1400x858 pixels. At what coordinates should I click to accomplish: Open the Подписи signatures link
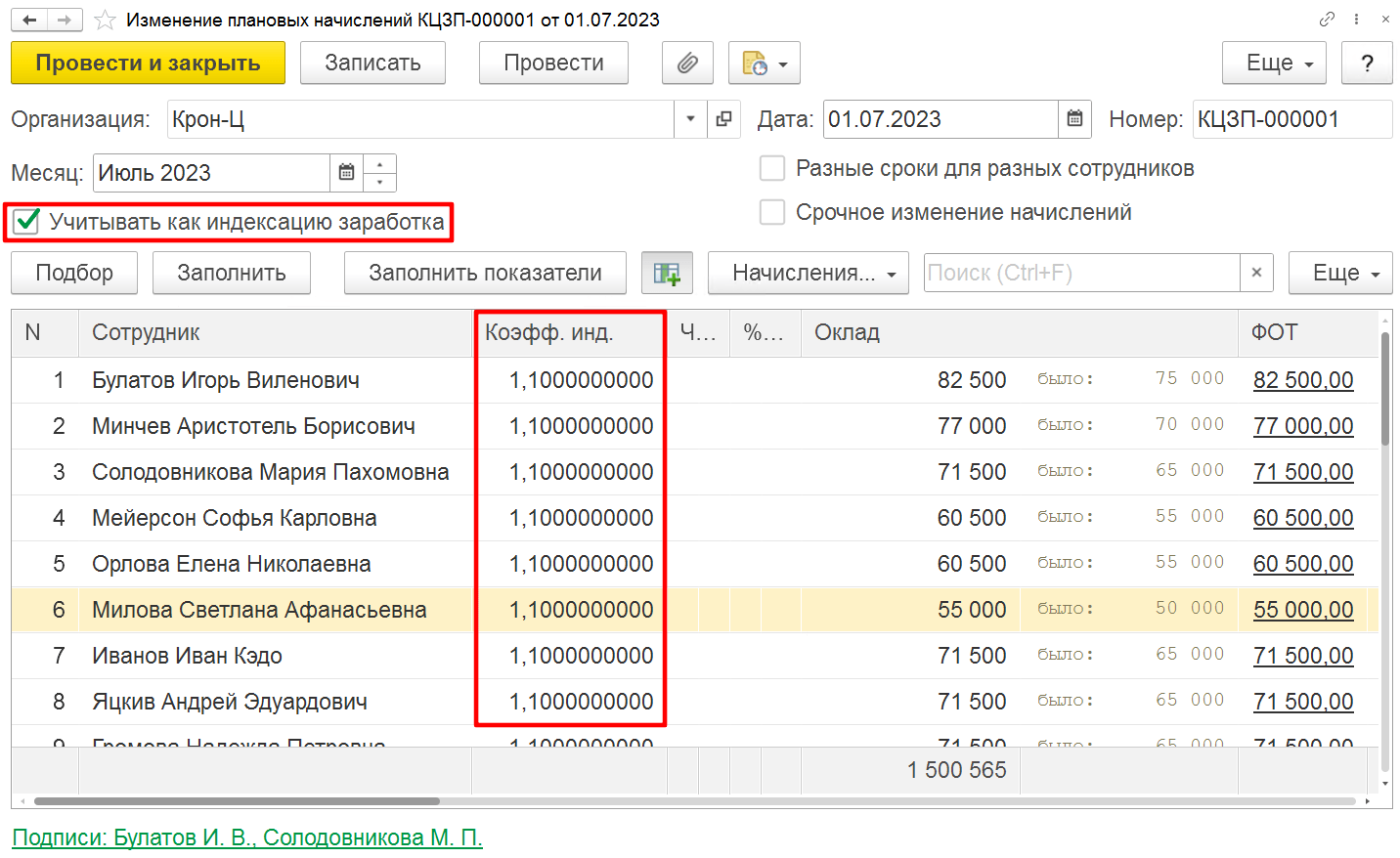tap(247, 837)
